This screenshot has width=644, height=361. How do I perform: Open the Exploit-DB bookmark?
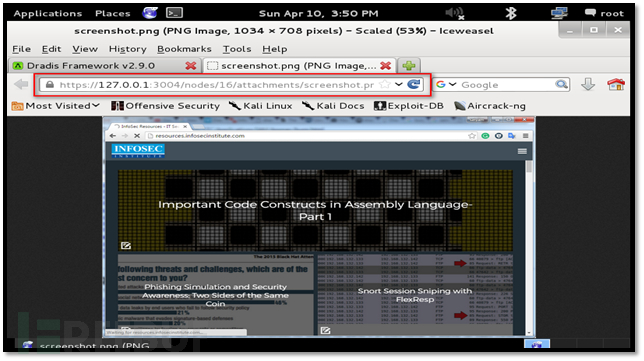(x=409, y=106)
